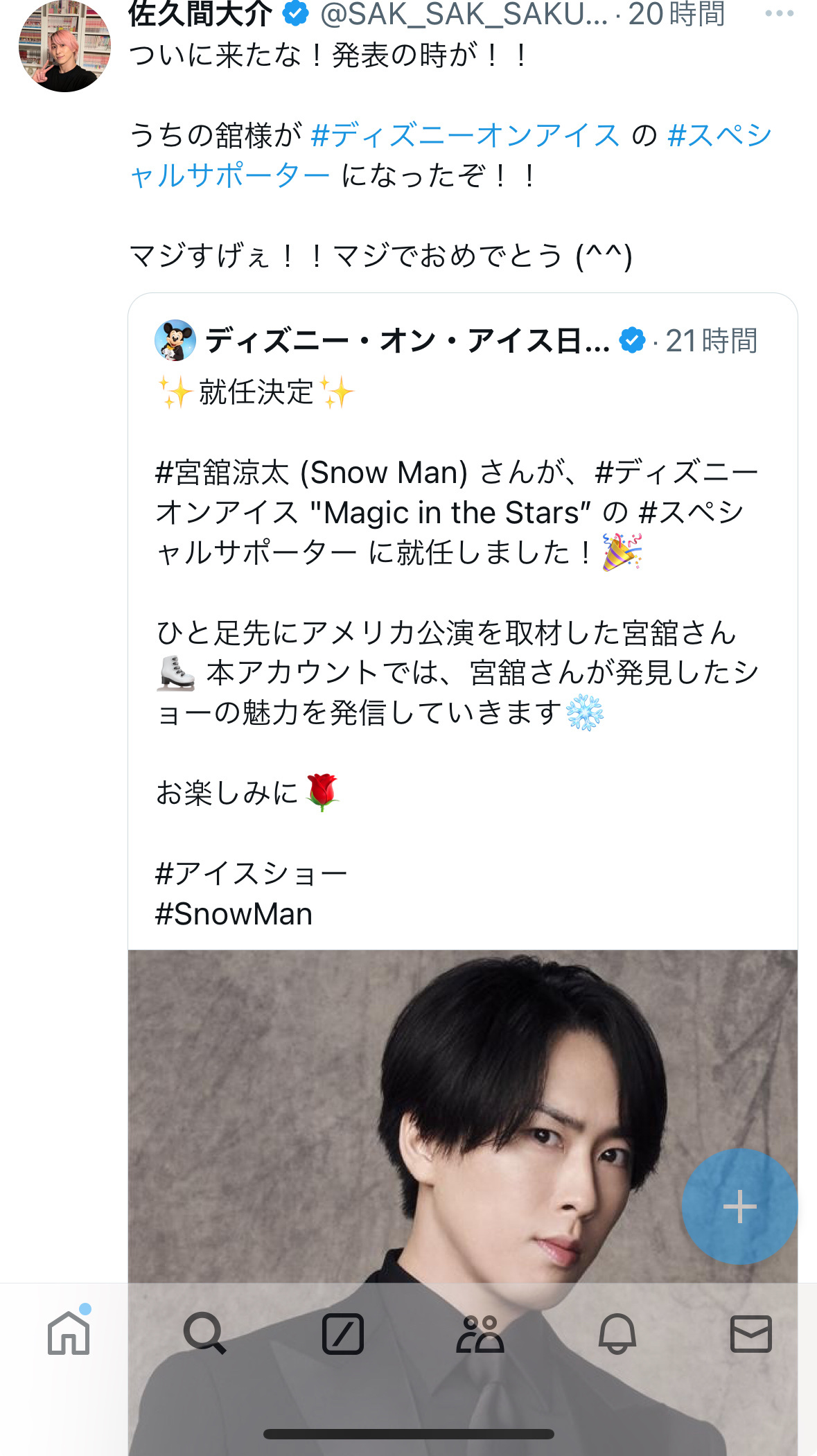Open hashtag #ディズニーオンアイス link
Screen dimensions: 817x1456
point(466,135)
